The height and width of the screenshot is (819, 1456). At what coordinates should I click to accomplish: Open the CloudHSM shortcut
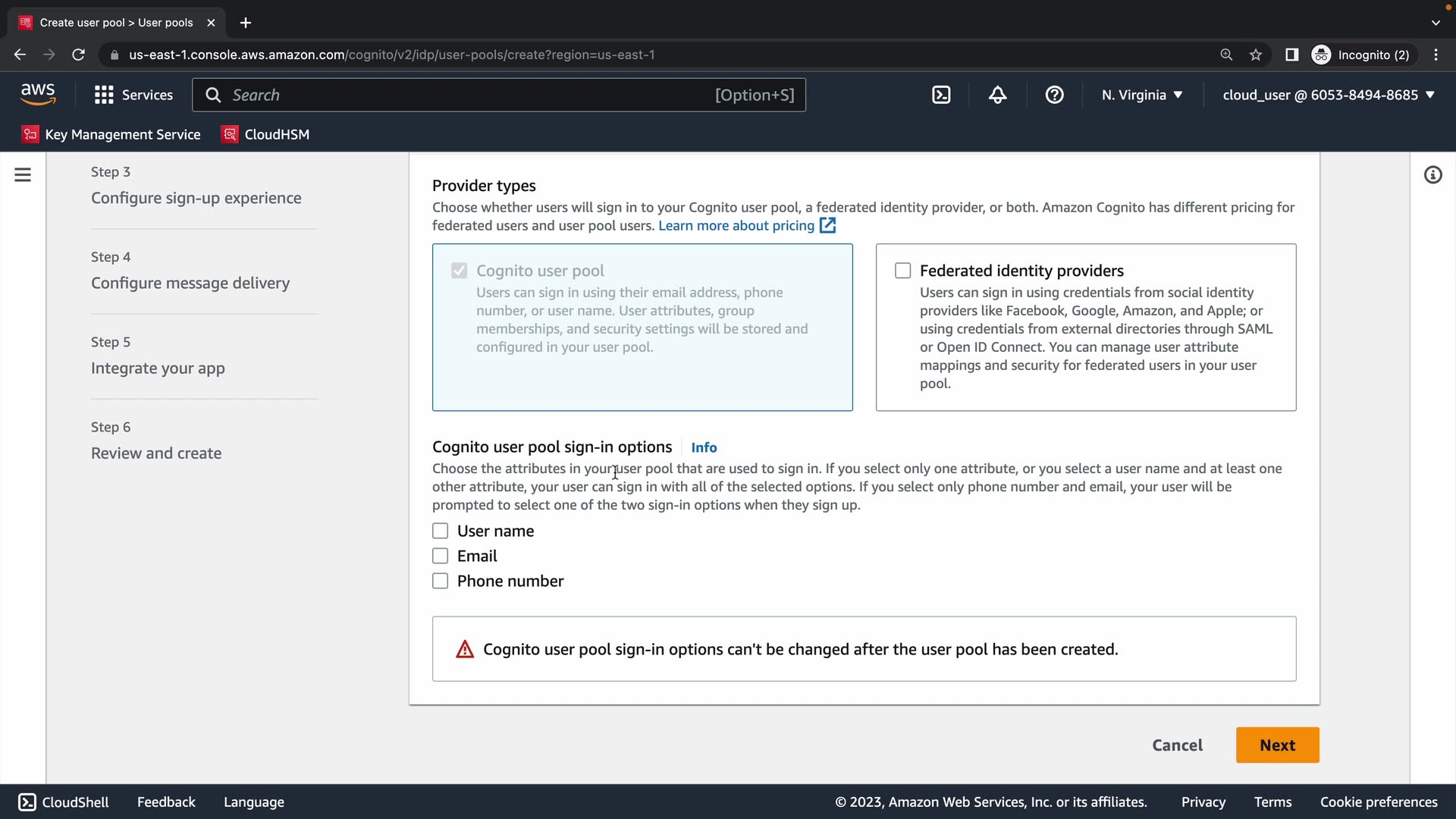tap(265, 134)
